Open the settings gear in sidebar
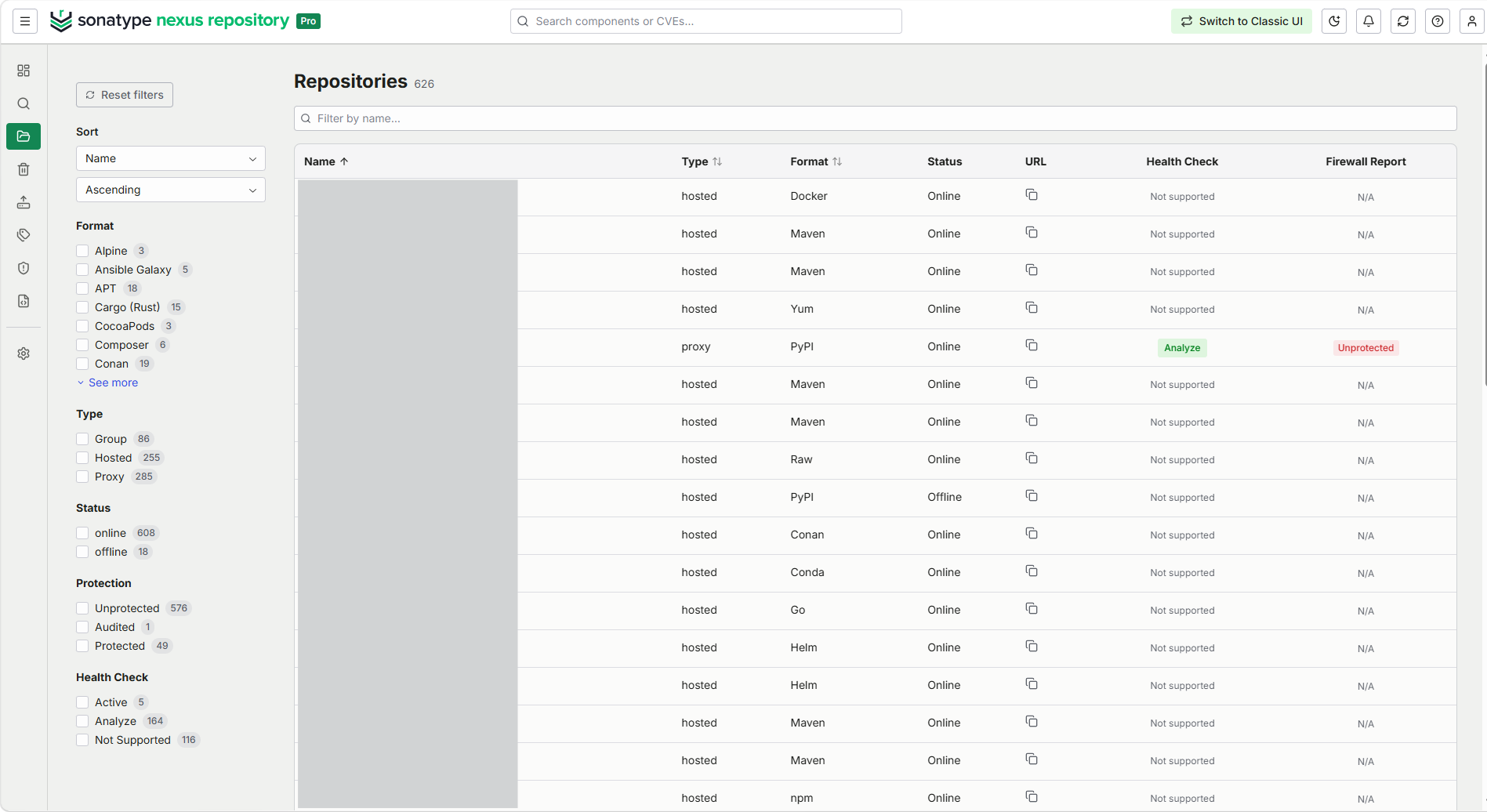 click(x=24, y=353)
